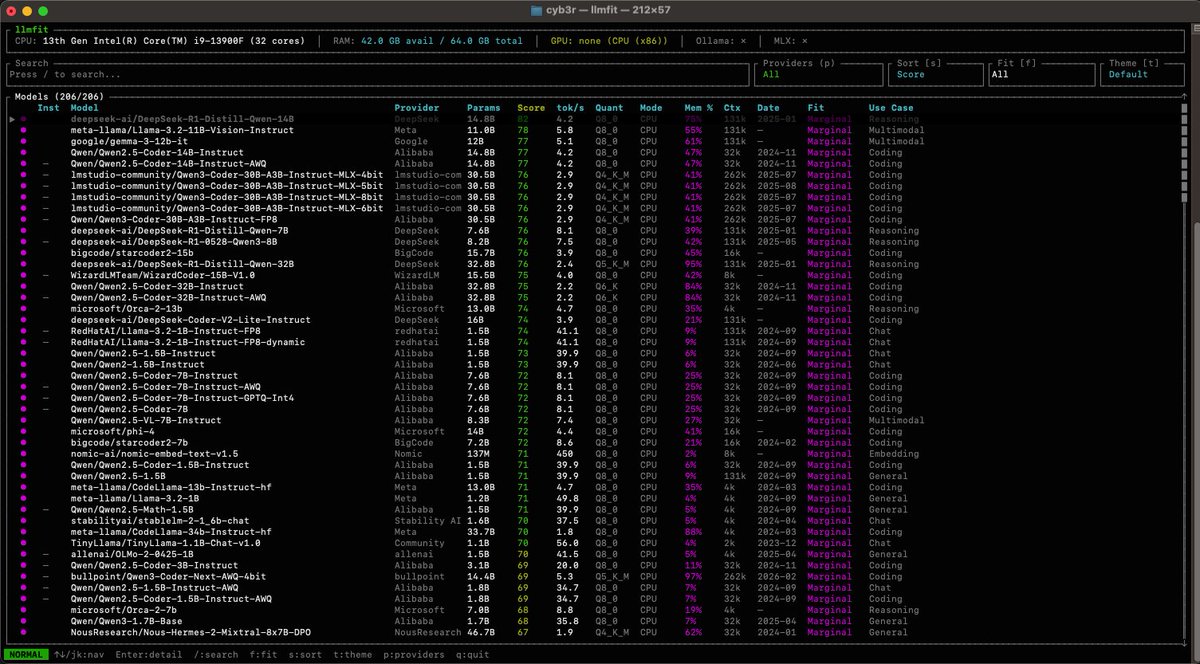This screenshot has height=664, width=1200.
Task: Click the yellow minimize window button
Action: (28, 10)
